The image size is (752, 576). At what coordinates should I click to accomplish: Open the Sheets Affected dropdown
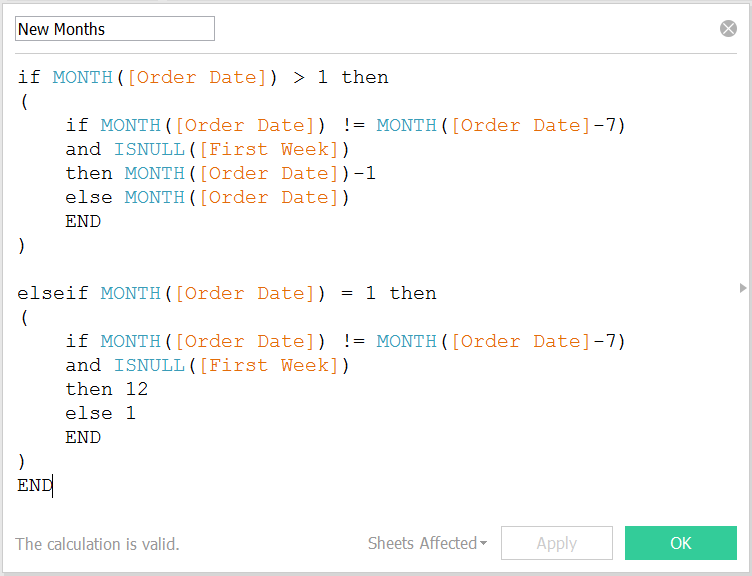tap(427, 543)
